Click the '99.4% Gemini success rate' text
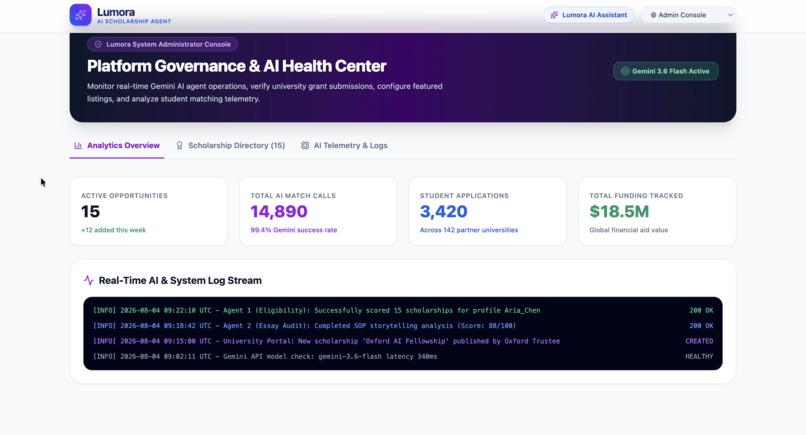The height and width of the screenshot is (435, 806). 294,230
